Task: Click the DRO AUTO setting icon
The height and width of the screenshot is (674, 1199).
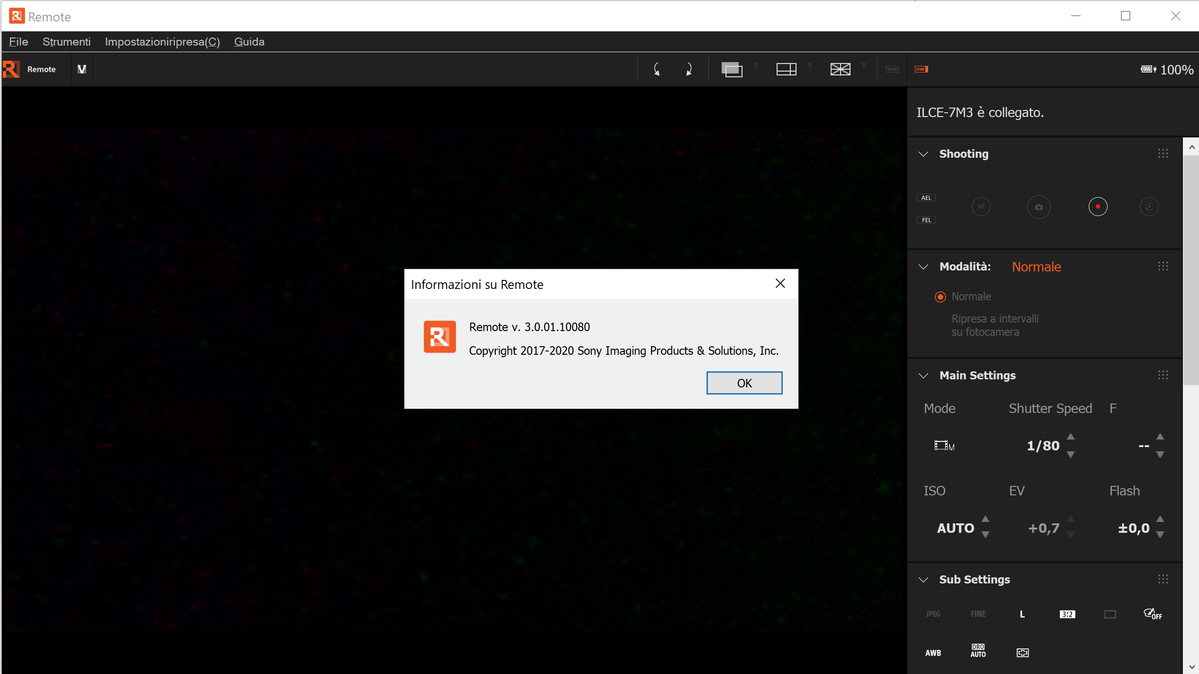Action: click(x=978, y=651)
